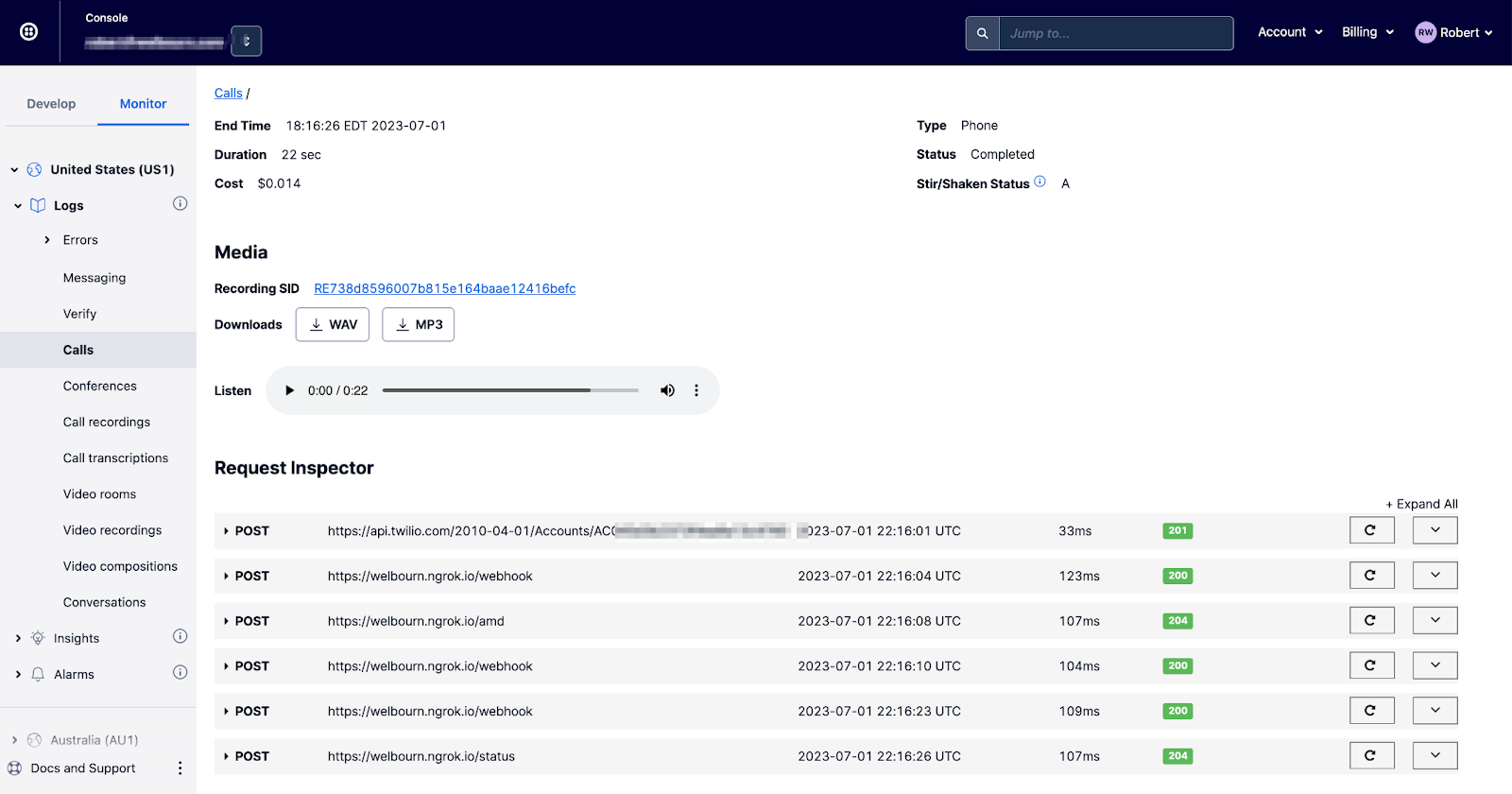
Task: Click the RW user avatar
Action: click(1425, 32)
